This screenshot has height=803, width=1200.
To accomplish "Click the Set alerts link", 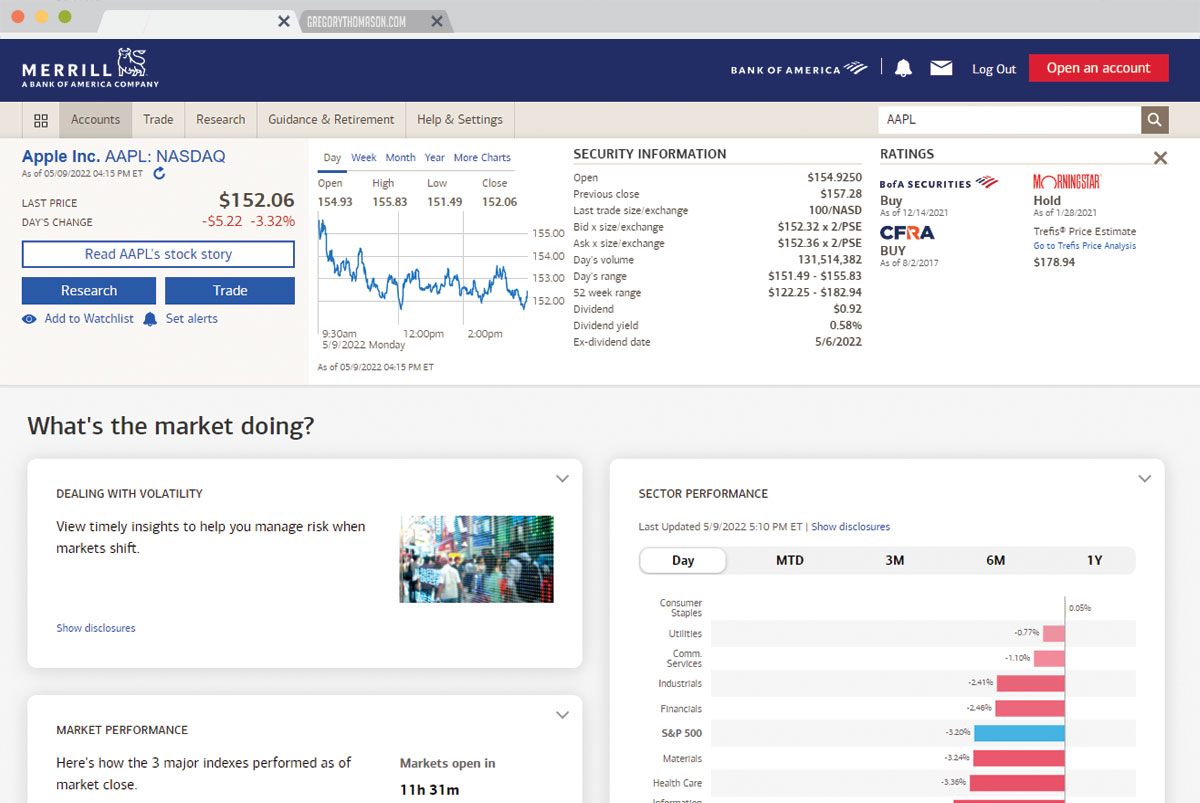I will [191, 319].
